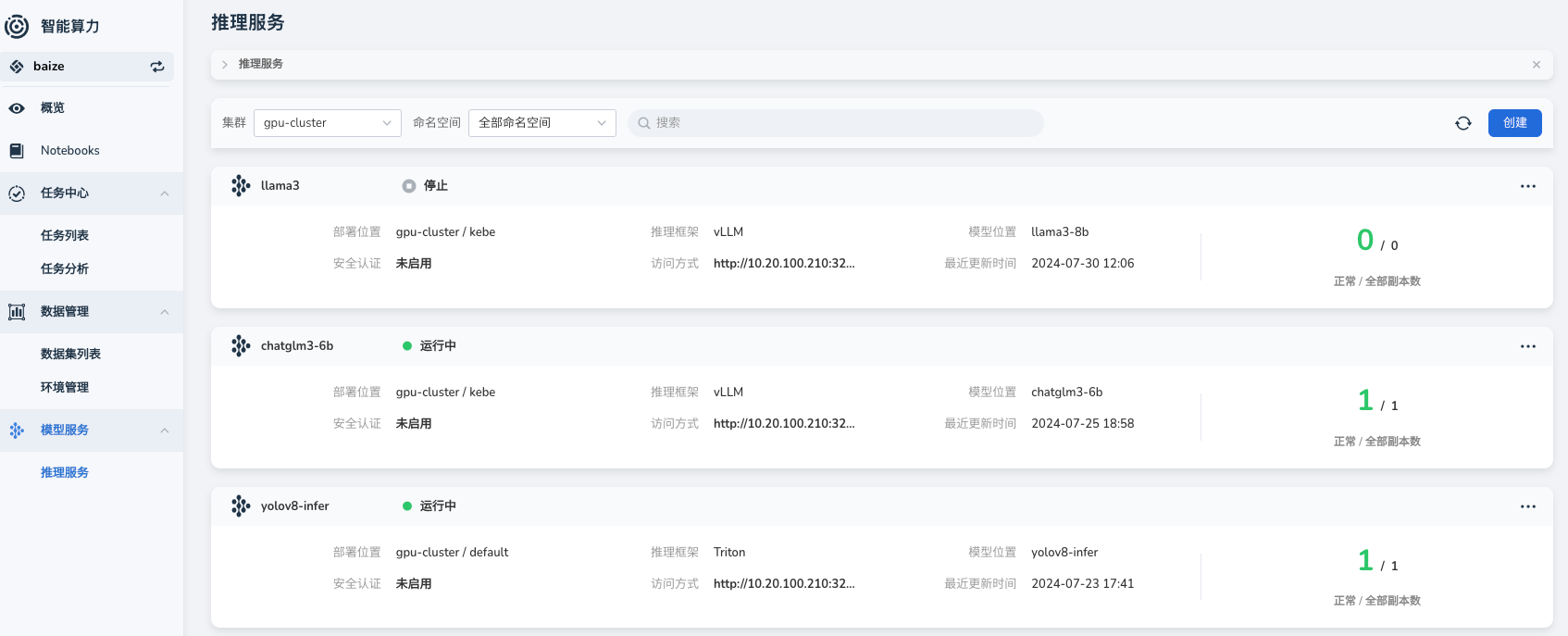
Task: Open the more options menu for chatglm3-6b
Action: pos(1527,346)
